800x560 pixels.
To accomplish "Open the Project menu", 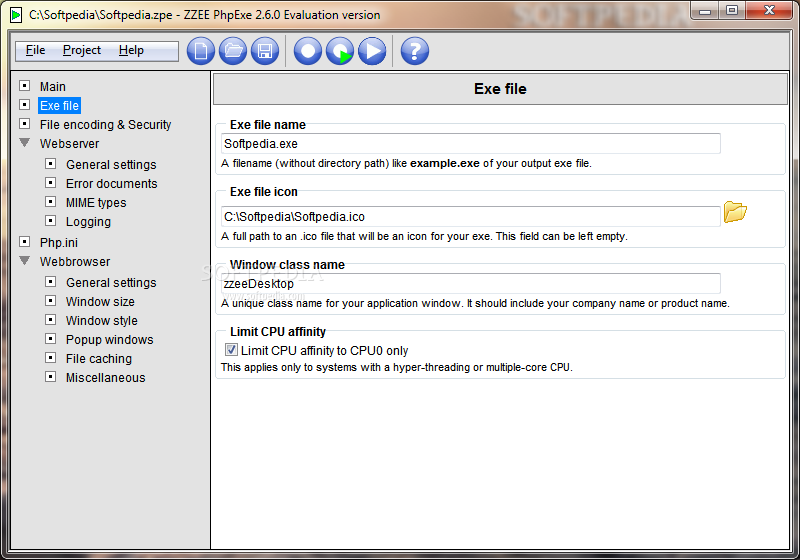I will 82,50.
